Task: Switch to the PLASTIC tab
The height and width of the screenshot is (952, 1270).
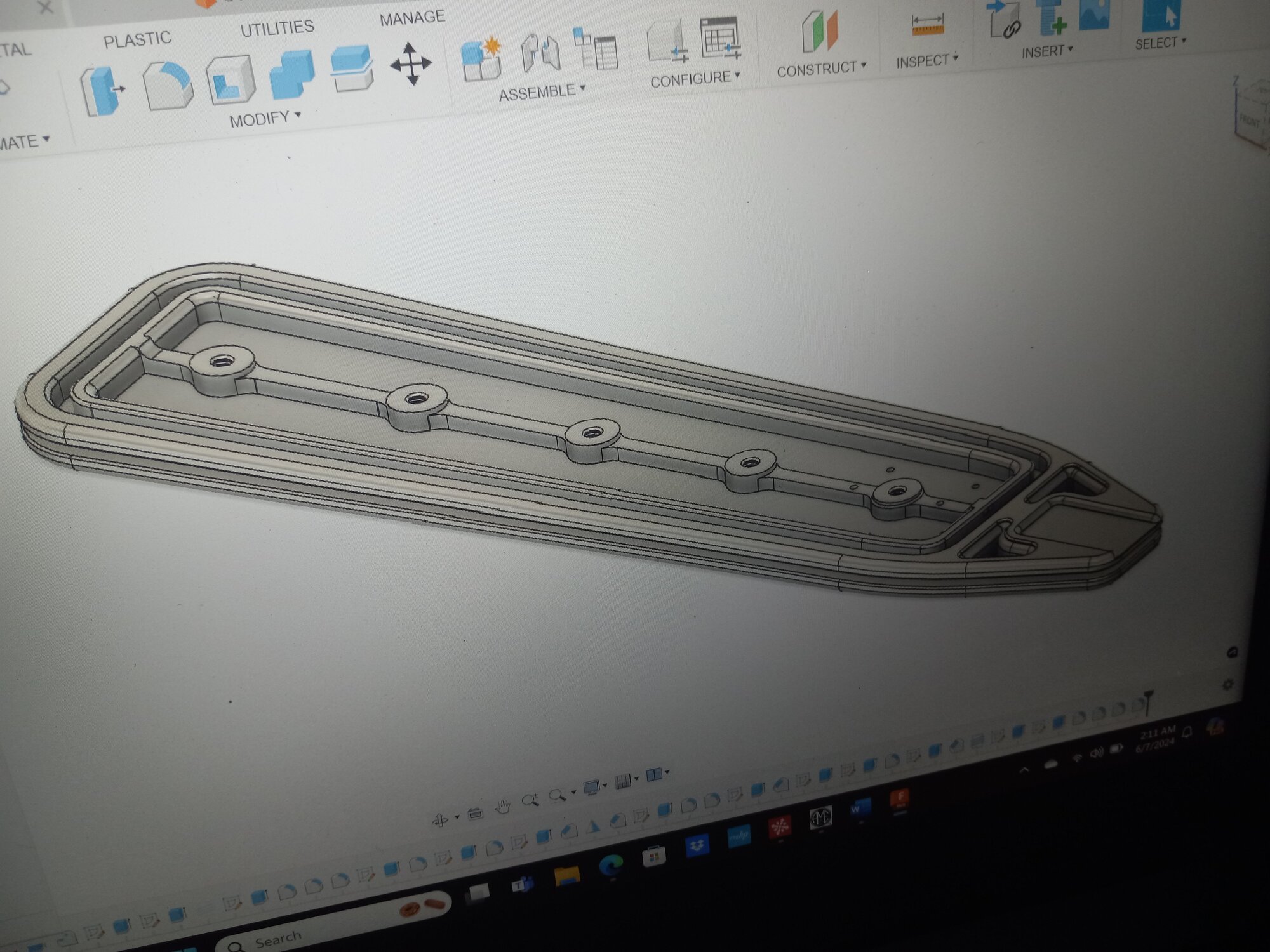Action: [x=137, y=40]
